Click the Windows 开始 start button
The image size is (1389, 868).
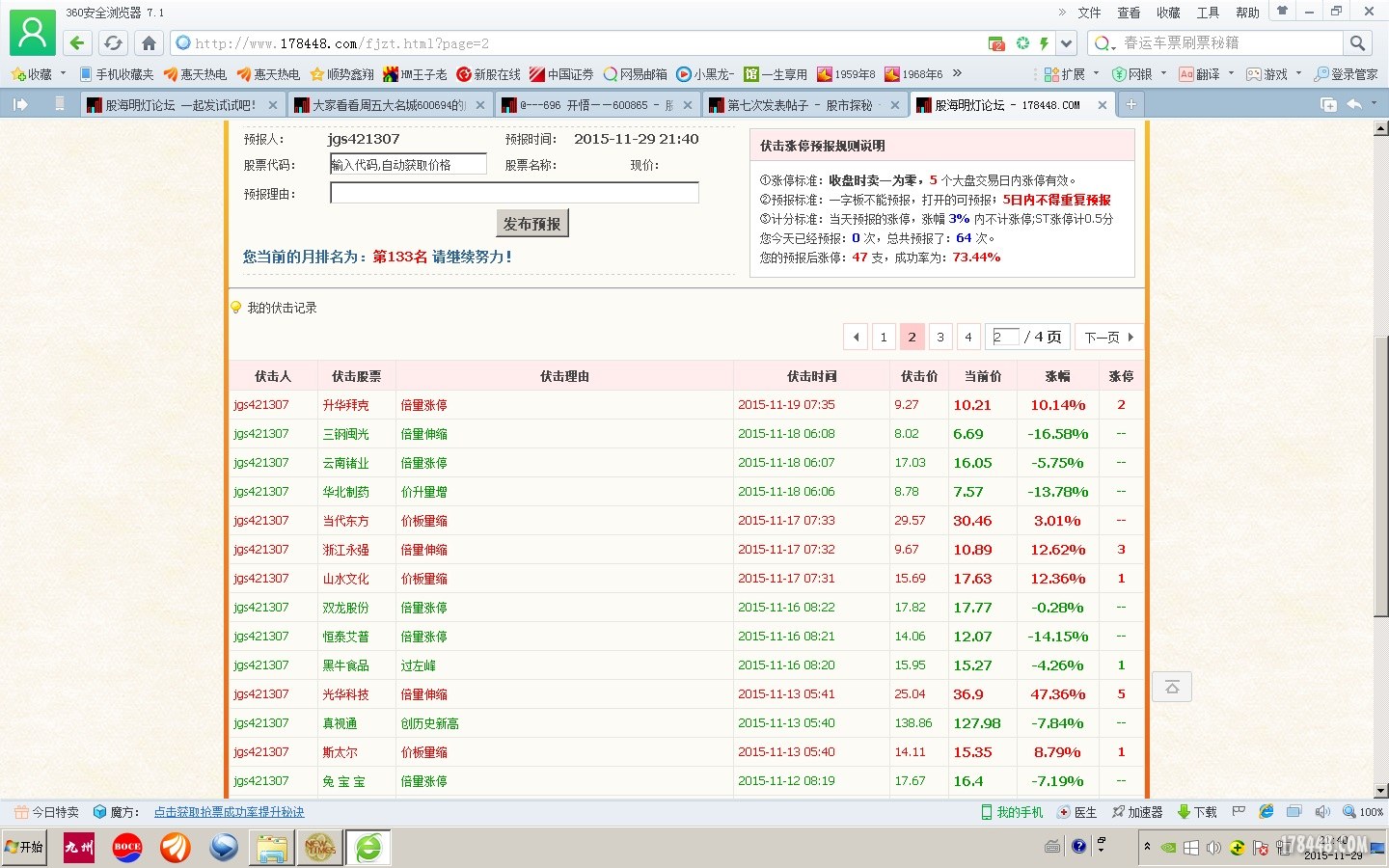pos(24,848)
